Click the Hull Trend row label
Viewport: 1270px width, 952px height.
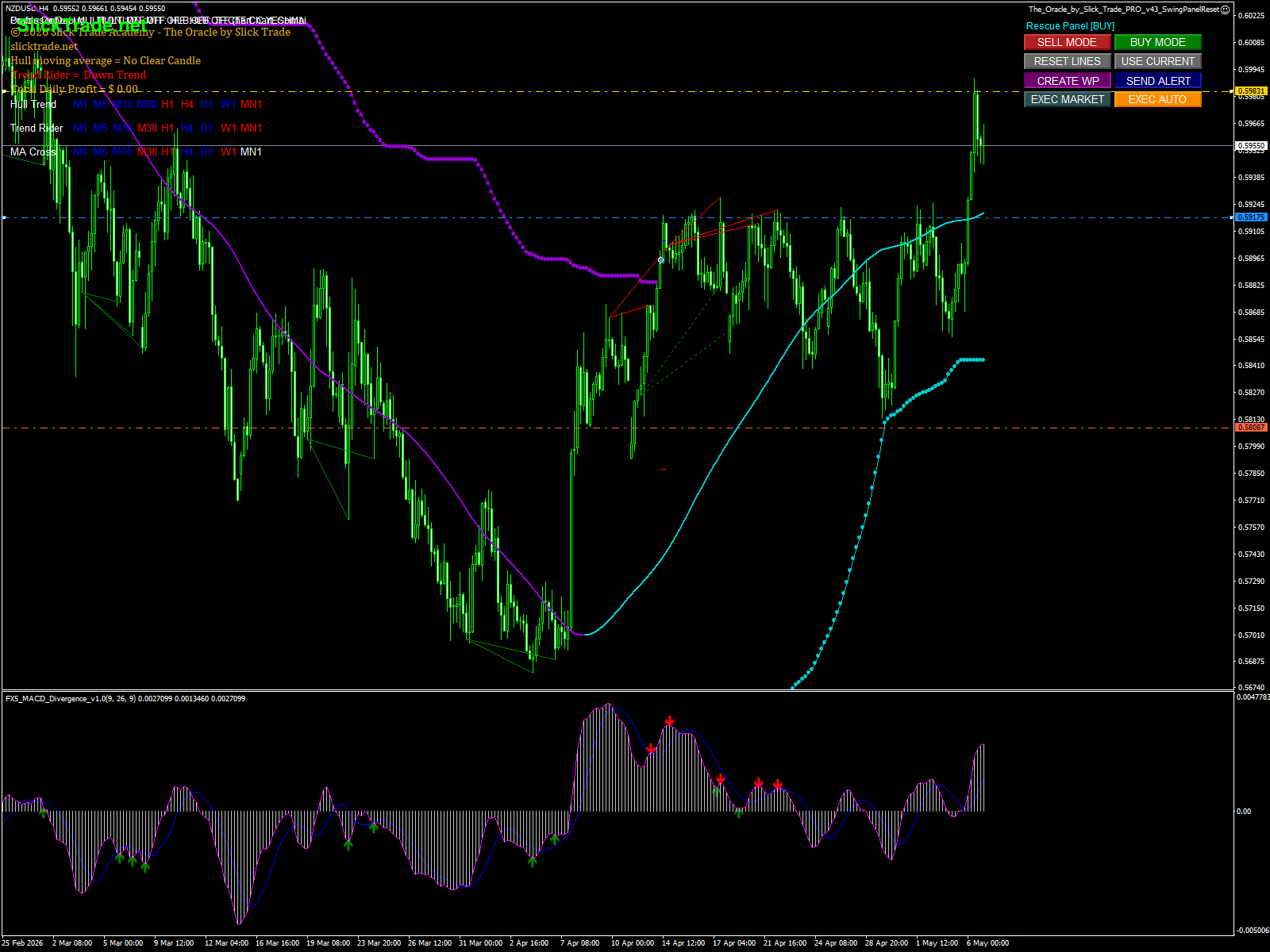(33, 104)
